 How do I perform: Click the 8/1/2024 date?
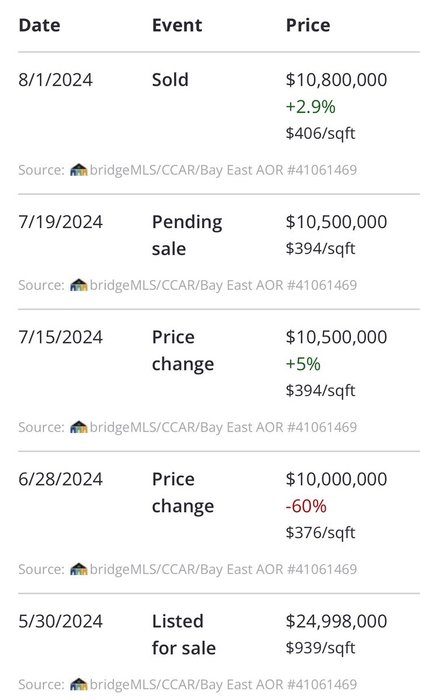(55, 80)
